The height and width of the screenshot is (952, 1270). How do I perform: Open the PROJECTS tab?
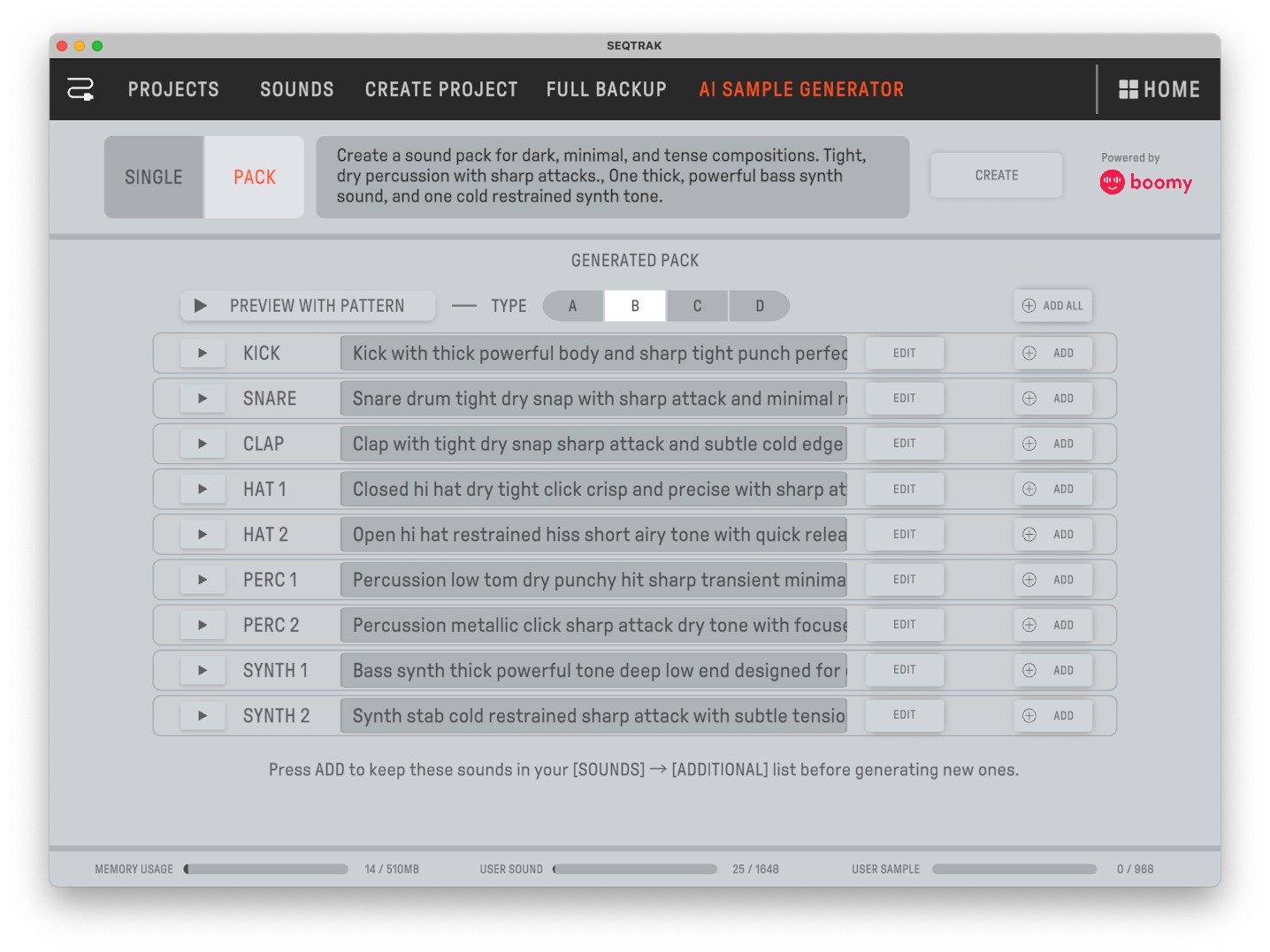(x=173, y=89)
